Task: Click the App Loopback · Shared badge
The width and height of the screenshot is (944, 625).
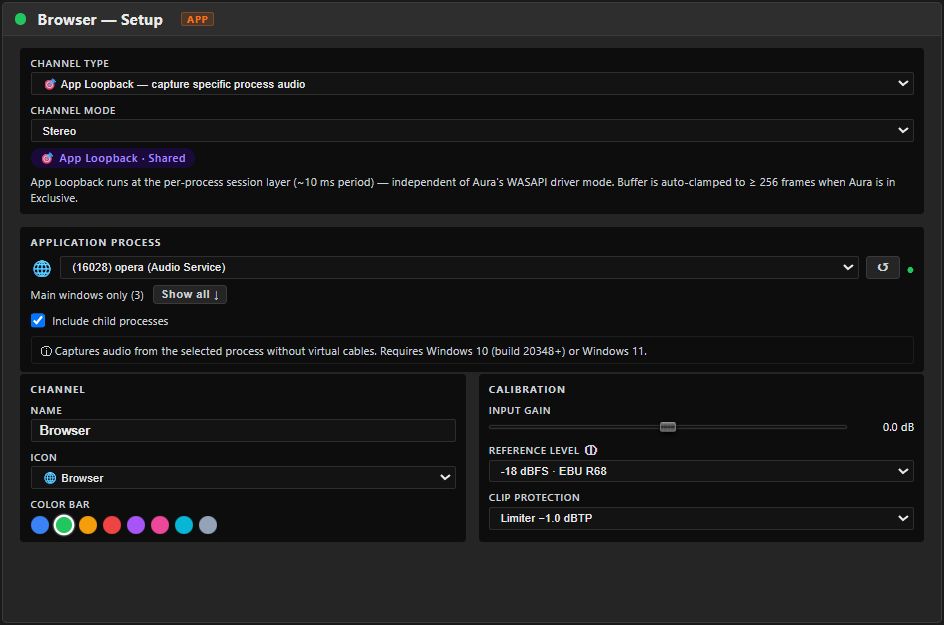Action: point(113,158)
